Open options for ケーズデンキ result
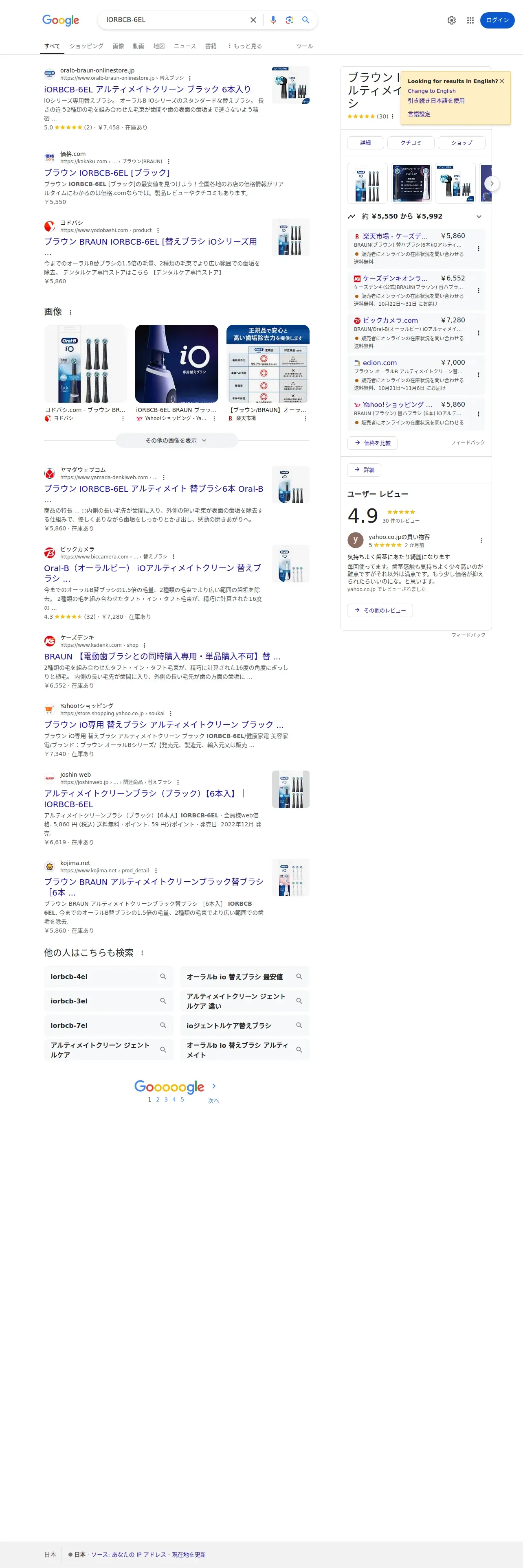This screenshot has height=1568, width=523. pyautogui.click(x=144, y=645)
